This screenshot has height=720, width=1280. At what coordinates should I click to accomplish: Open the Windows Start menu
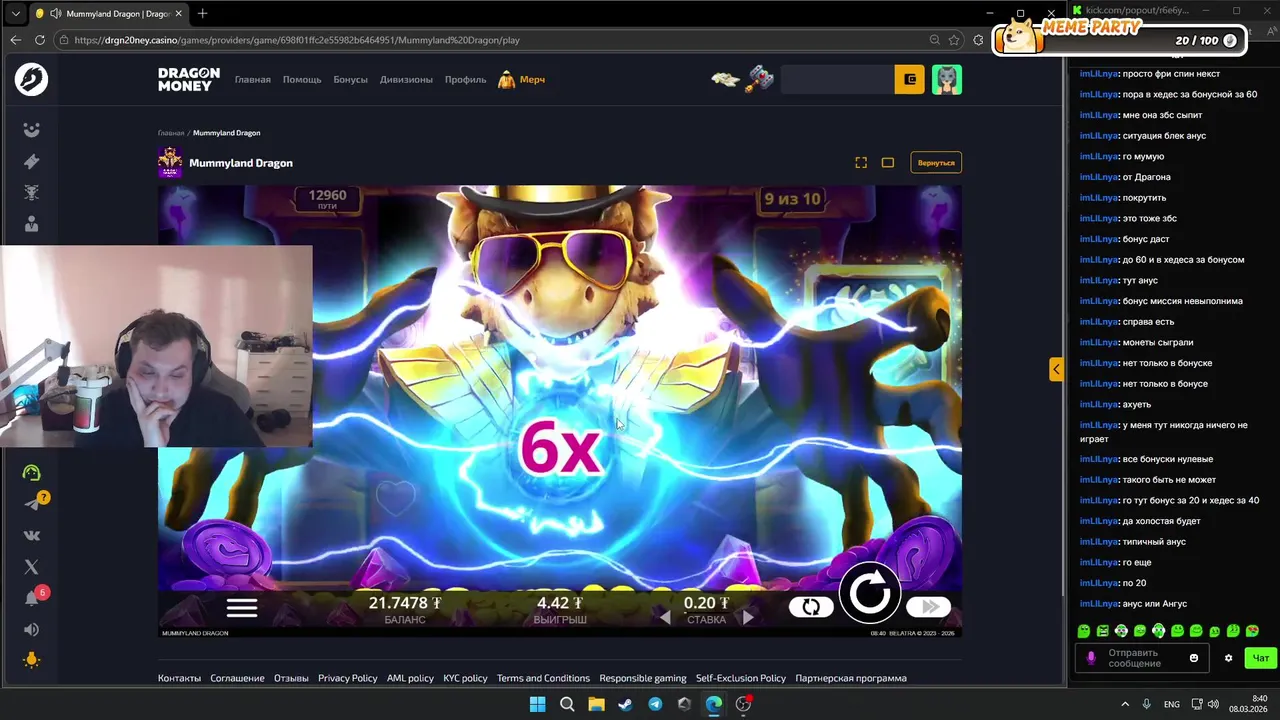pyautogui.click(x=537, y=704)
